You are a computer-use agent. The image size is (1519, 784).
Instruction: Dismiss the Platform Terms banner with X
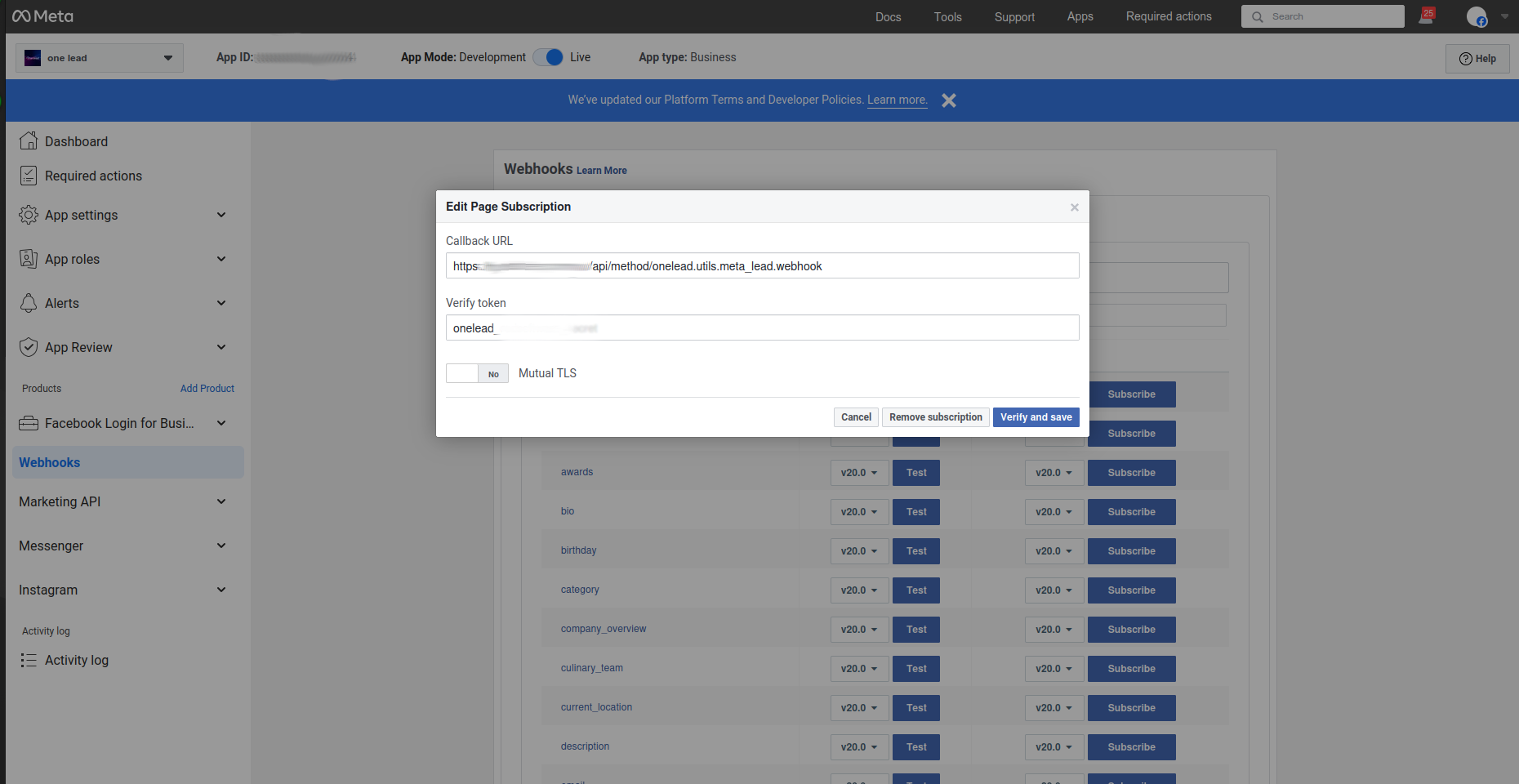tap(948, 100)
